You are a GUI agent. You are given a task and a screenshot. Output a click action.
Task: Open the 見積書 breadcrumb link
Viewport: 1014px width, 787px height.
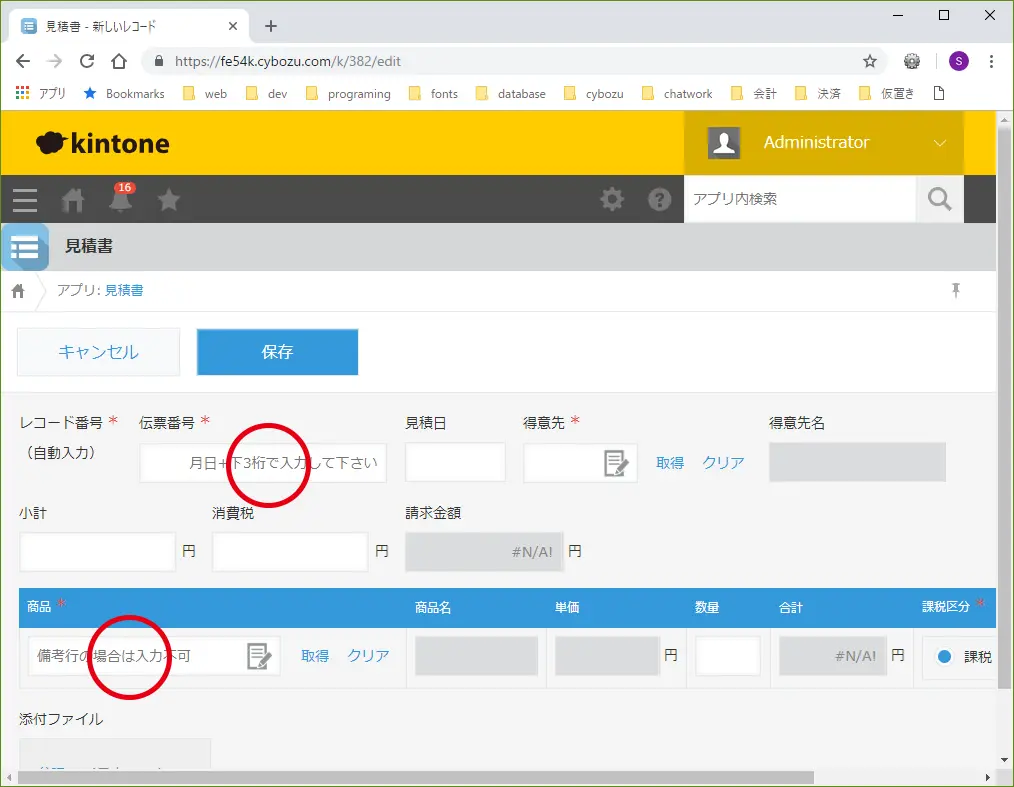[x=124, y=290]
